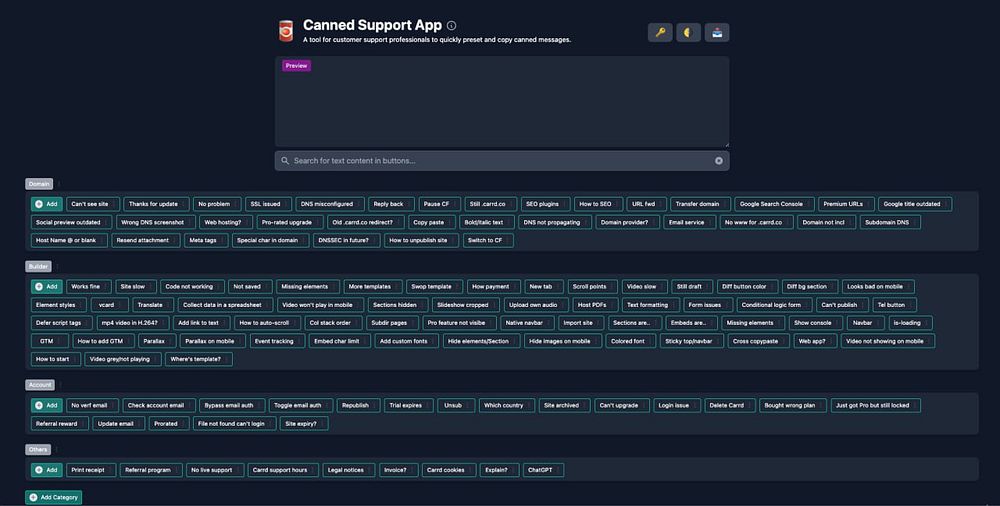The height and width of the screenshot is (506, 1000).
Task: Select the Account category label
Action: pos(40,385)
